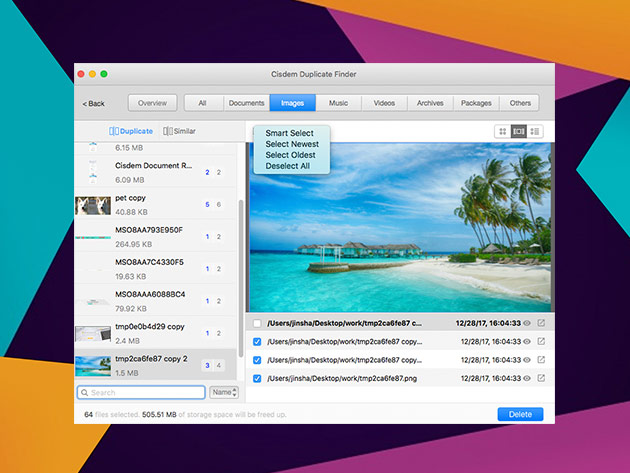Image resolution: width=630 pixels, height=473 pixels.
Task: Click magnifier icon in search field
Action: pyautogui.click(x=84, y=393)
